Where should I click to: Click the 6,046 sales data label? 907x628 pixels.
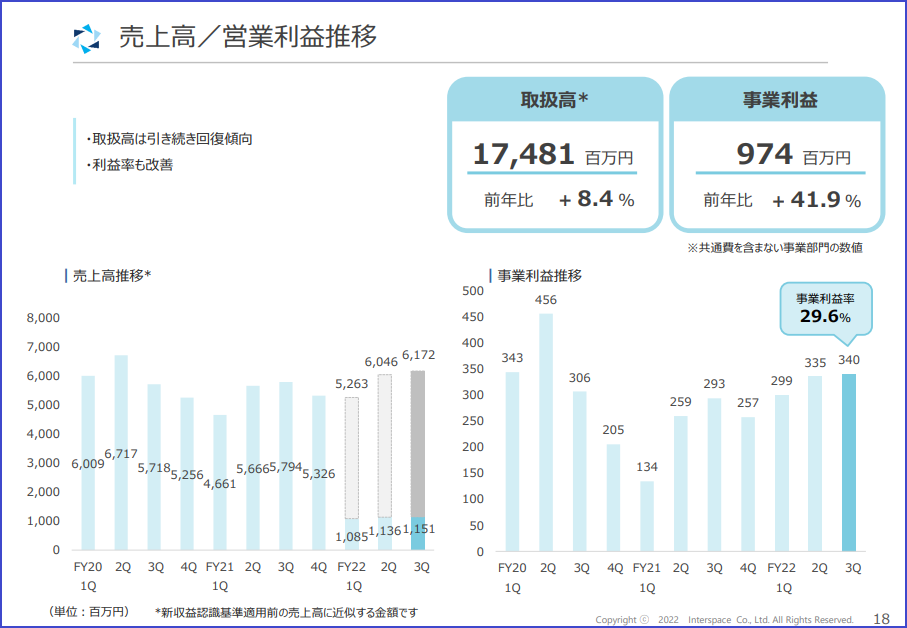(381, 362)
